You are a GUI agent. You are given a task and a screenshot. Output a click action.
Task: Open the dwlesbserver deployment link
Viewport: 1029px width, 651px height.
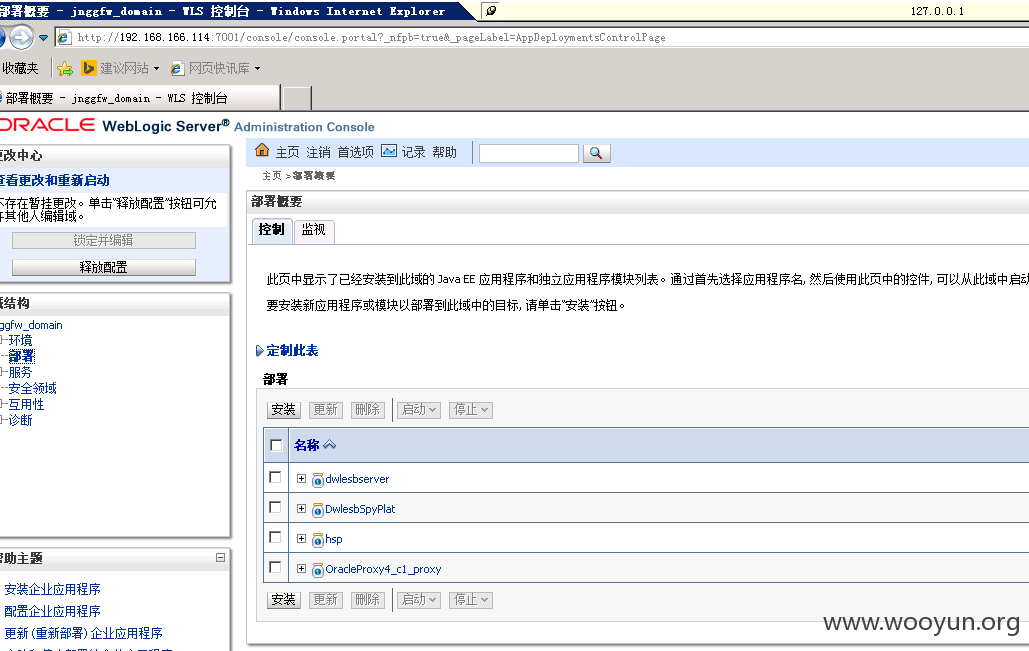point(357,479)
